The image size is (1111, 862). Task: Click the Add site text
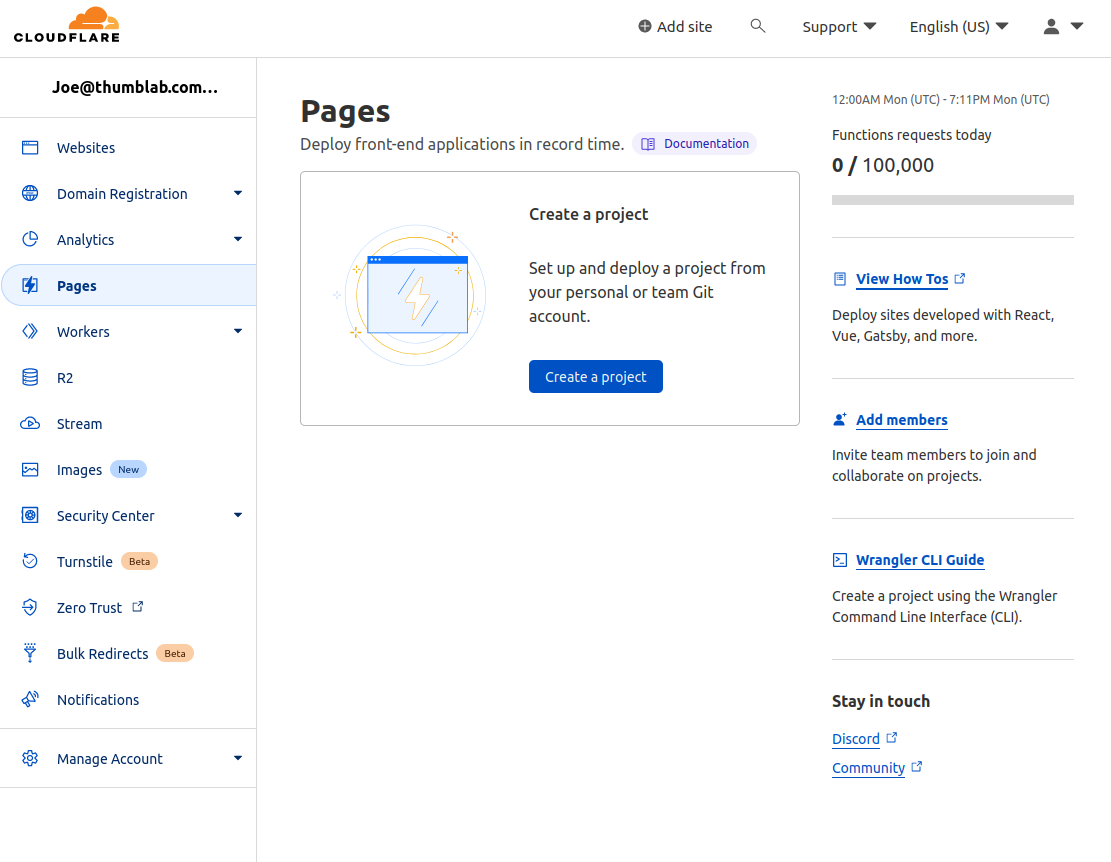click(x=684, y=27)
